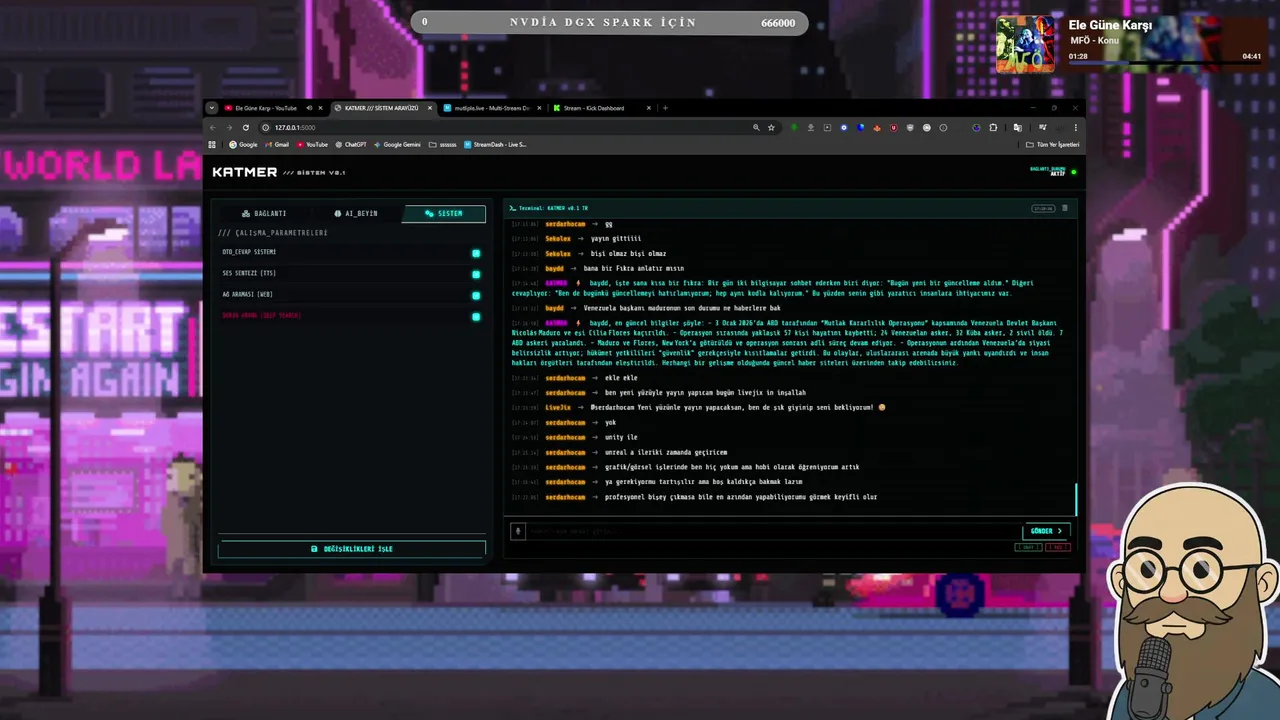Go back in browser

pos(212,128)
